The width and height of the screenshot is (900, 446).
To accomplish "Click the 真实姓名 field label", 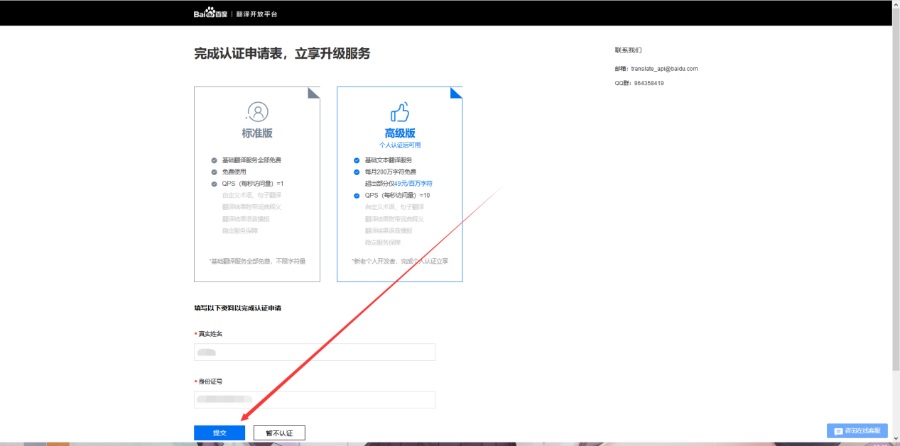I will pos(210,333).
